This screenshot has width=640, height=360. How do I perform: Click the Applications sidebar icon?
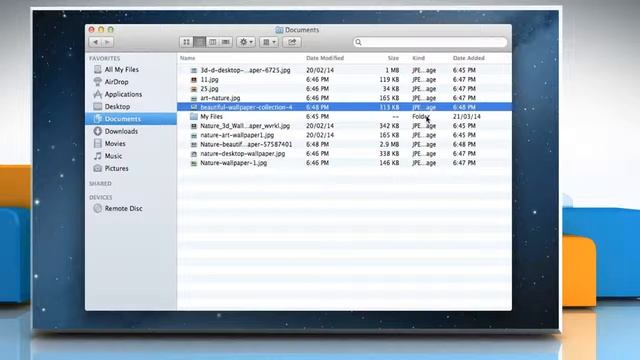(98, 94)
